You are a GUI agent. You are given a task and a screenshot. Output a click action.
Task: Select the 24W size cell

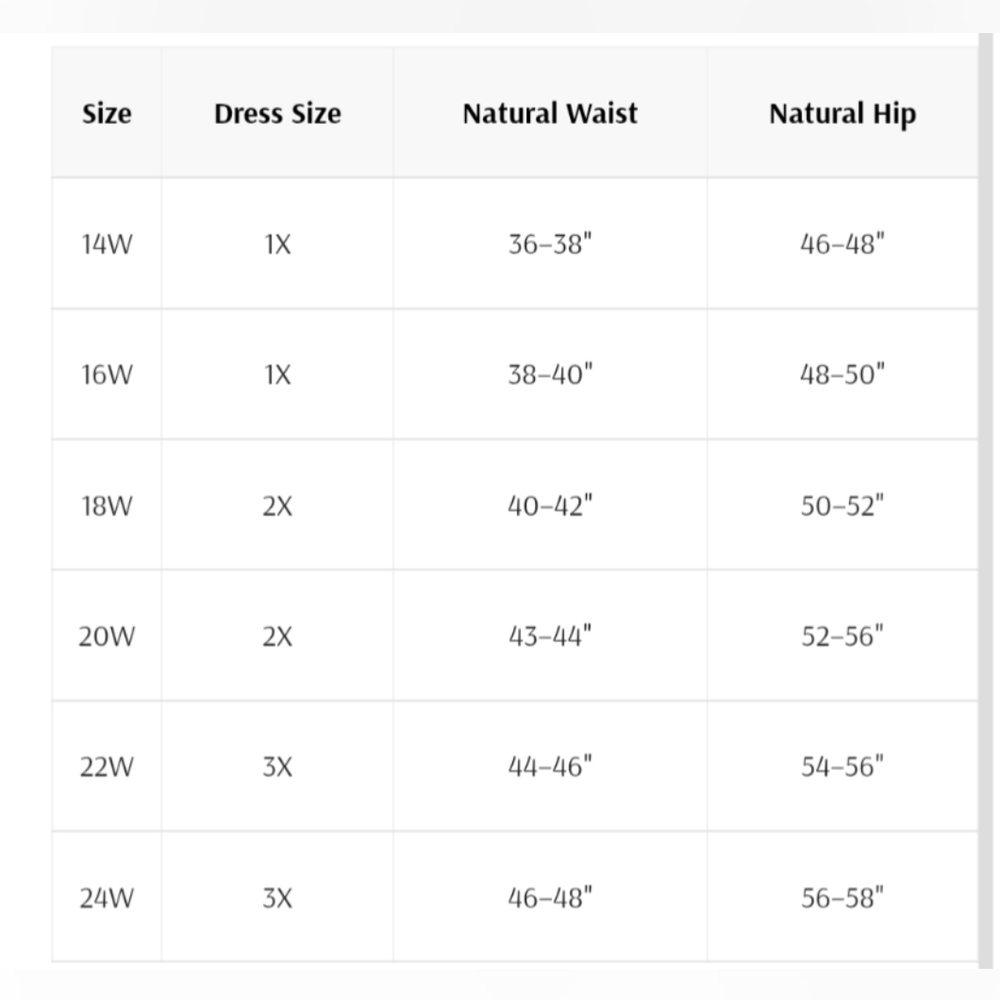(x=107, y=897)
